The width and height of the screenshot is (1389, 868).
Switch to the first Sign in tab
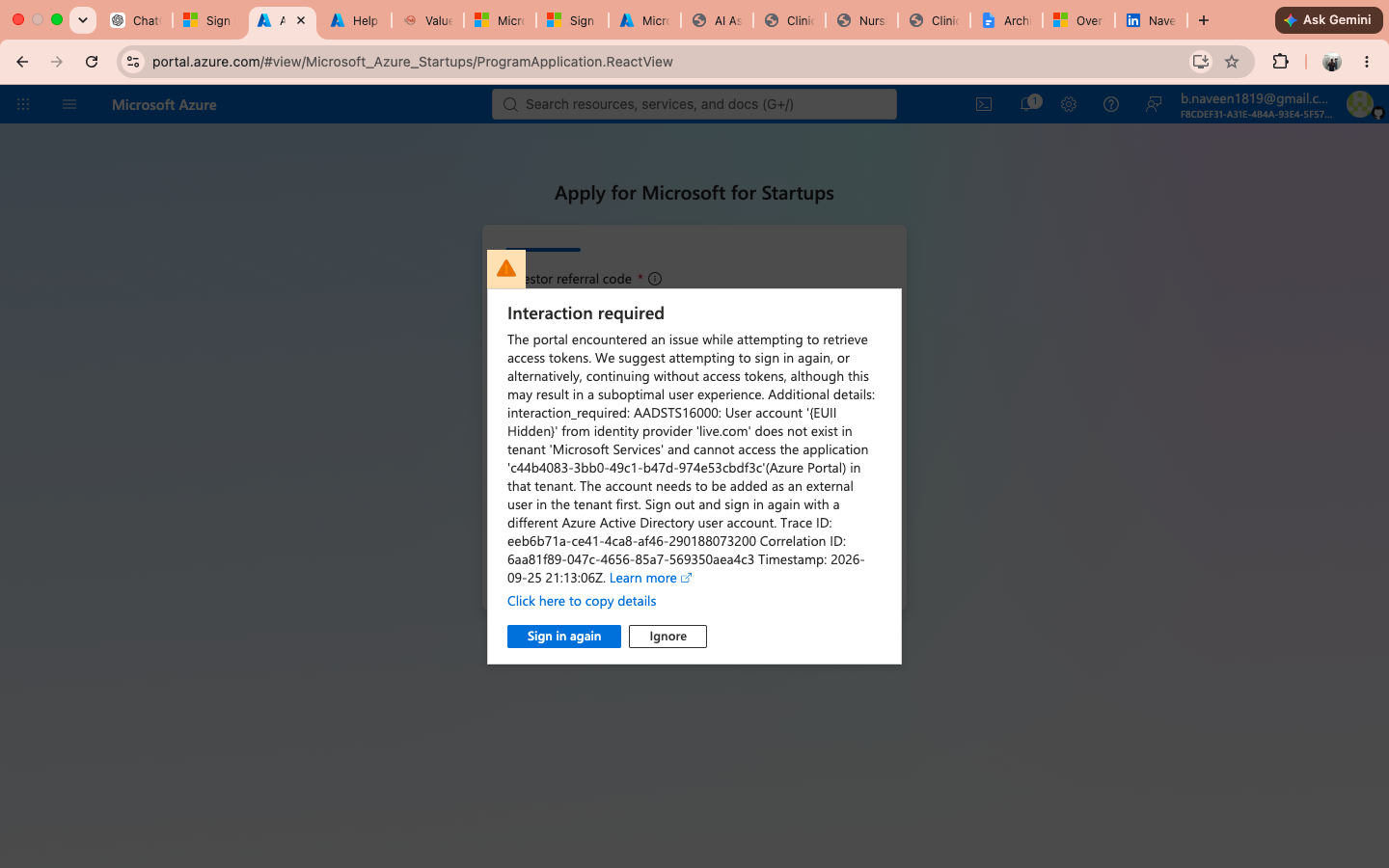(207, 20)
